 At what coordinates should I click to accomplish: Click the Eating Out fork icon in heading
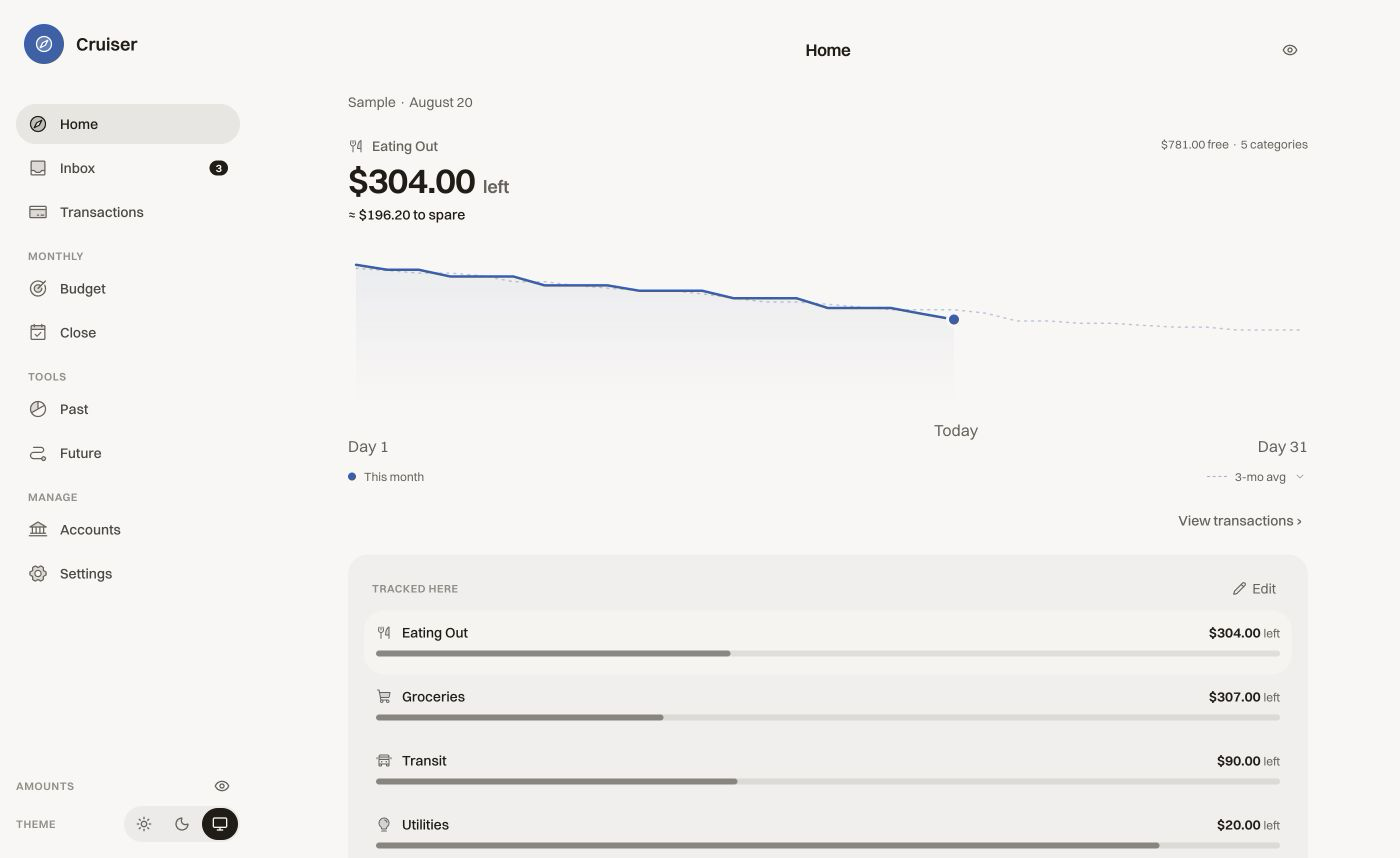pos(356,146)
